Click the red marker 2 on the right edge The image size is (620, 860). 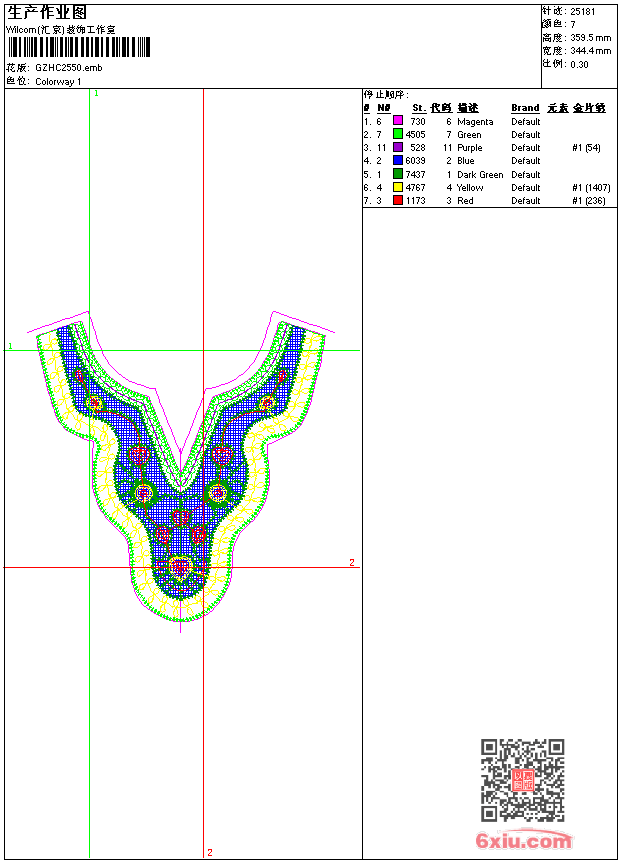(352, 563)
